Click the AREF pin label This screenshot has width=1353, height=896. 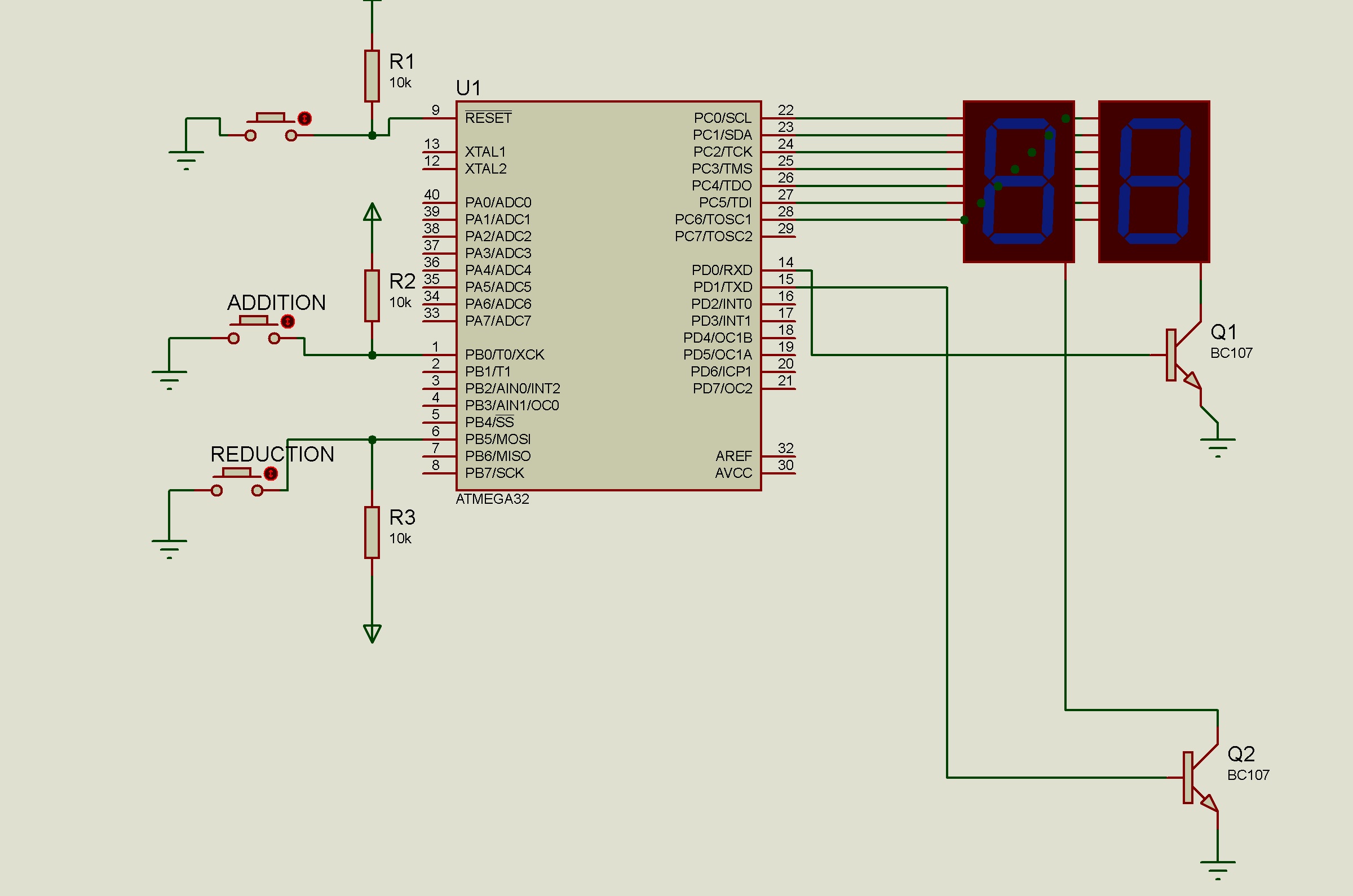[x=734, y=456]
